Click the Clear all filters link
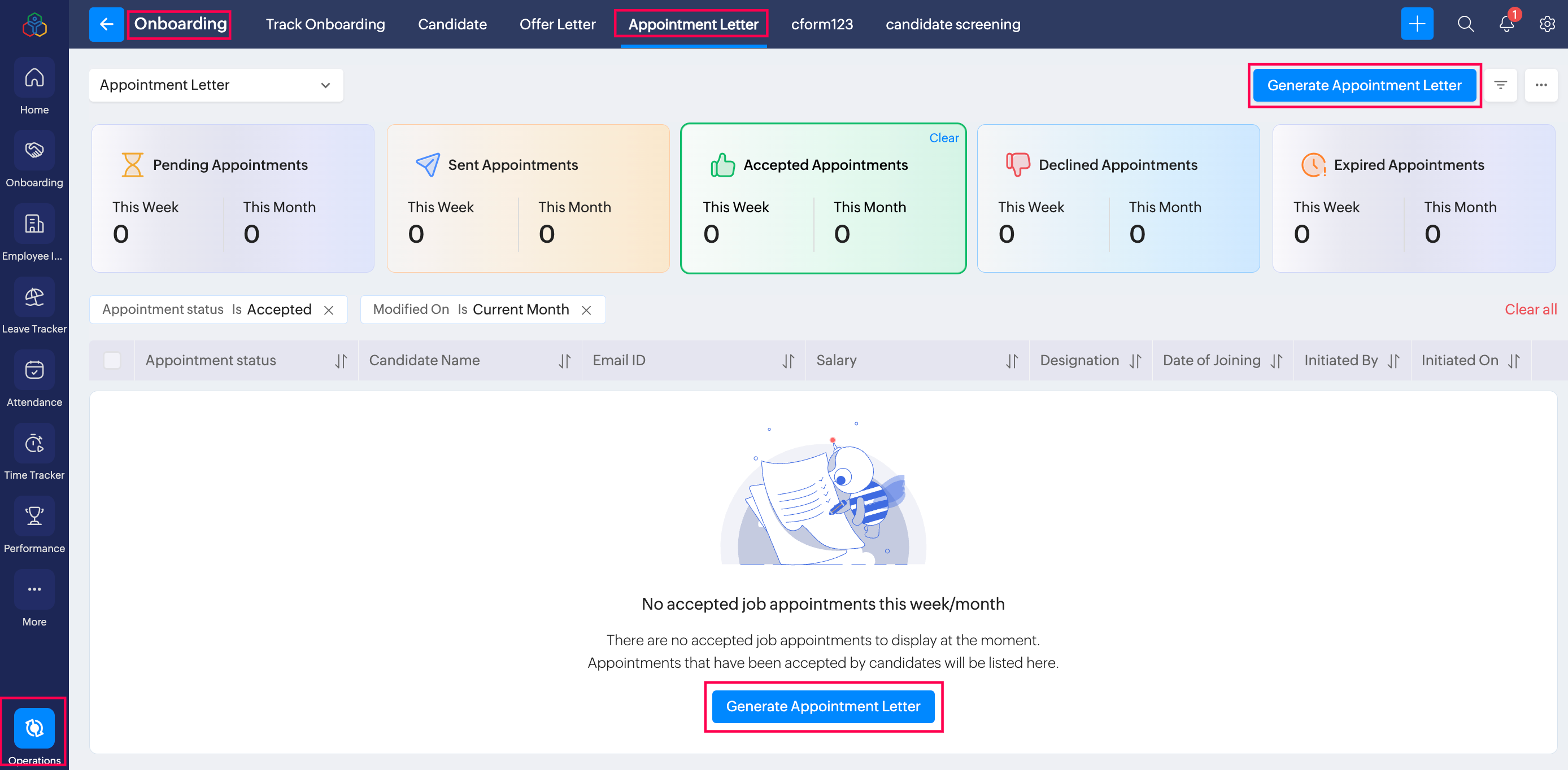The image size is (1568, 770). 1530,309
